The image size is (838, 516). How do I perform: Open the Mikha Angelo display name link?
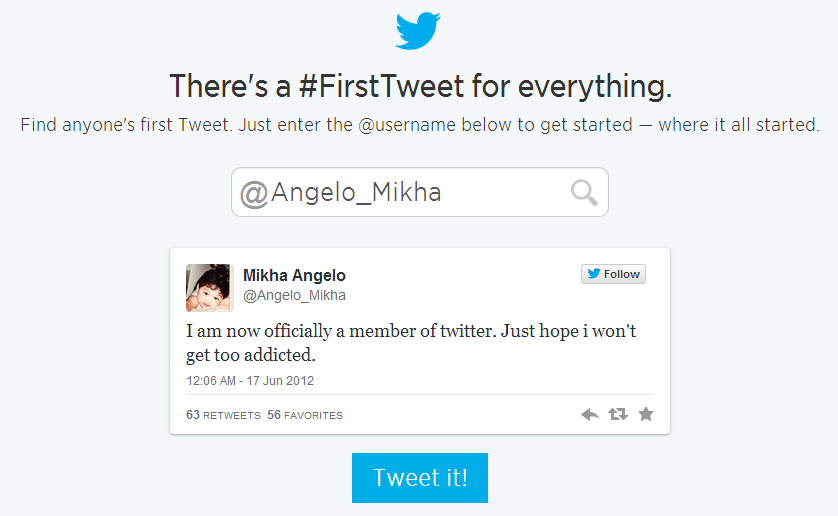pyautogui.click(x=294, y=276)
